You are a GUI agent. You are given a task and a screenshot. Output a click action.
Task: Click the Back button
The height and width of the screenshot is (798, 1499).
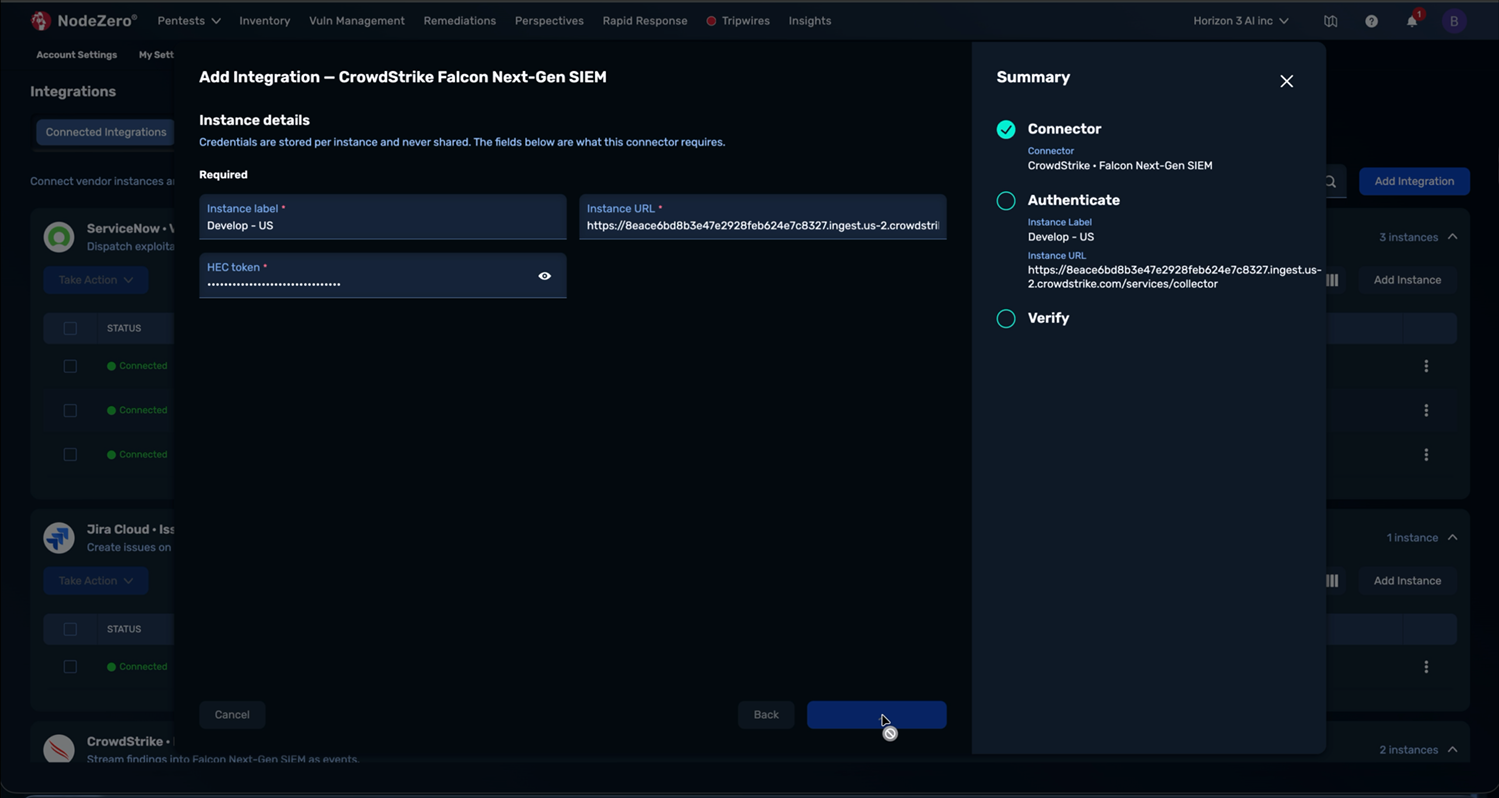click(766, 715)
